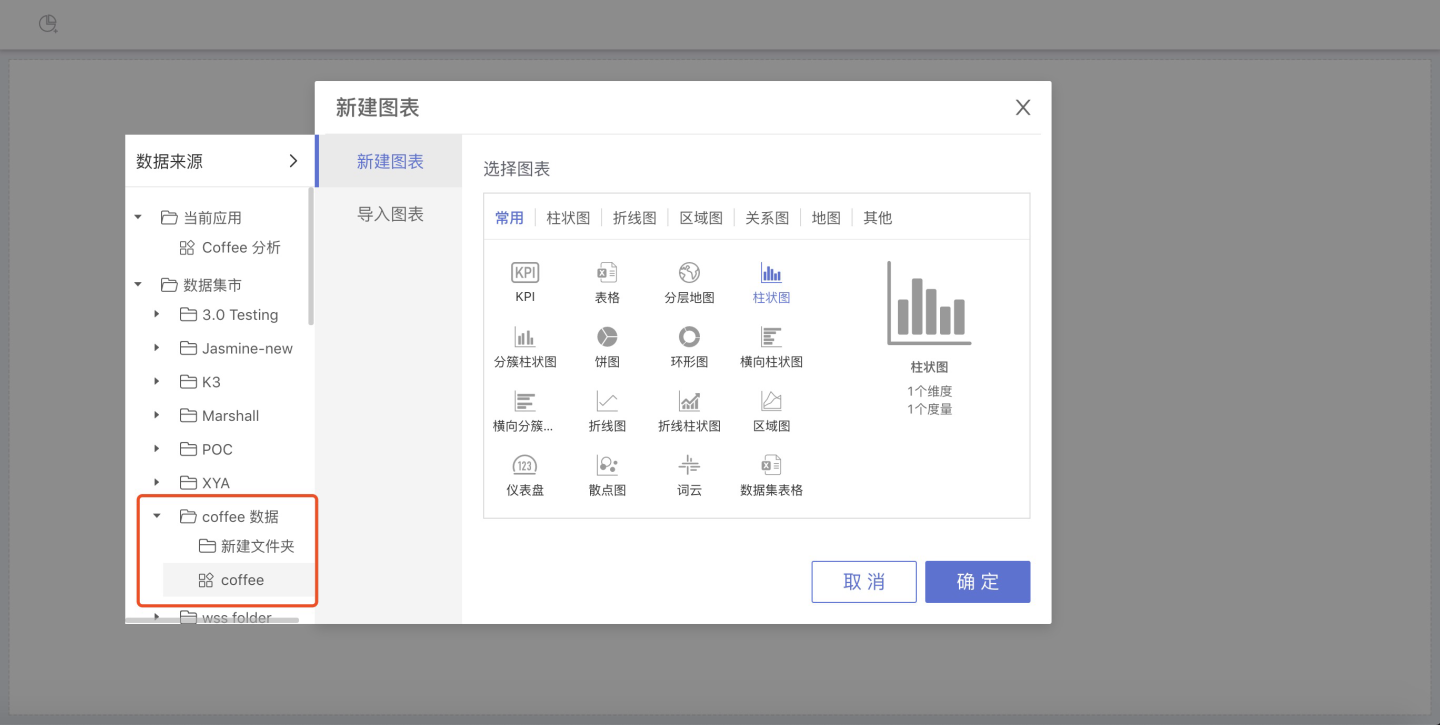Pick the line chart (折线图) icon
The image size is (1440, 725).
[x=607, y=401]
